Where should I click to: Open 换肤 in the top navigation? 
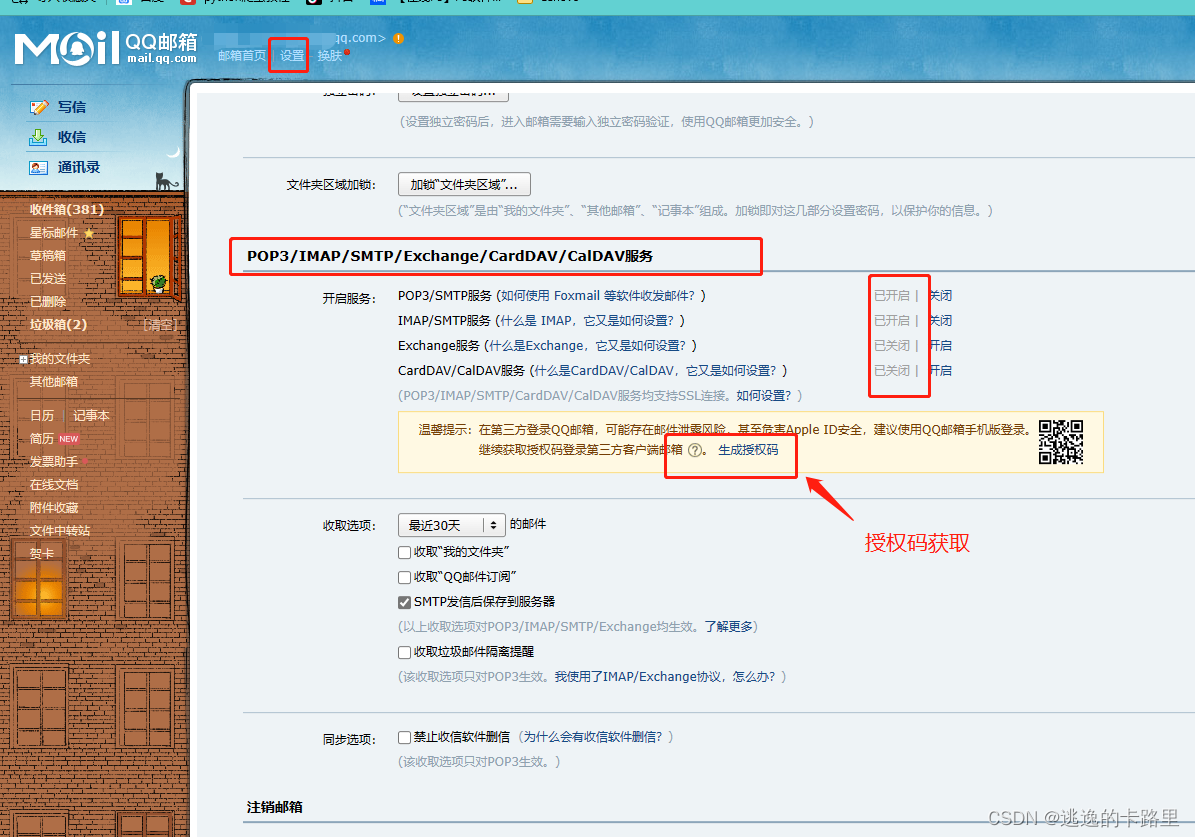(x=330, y=56)
